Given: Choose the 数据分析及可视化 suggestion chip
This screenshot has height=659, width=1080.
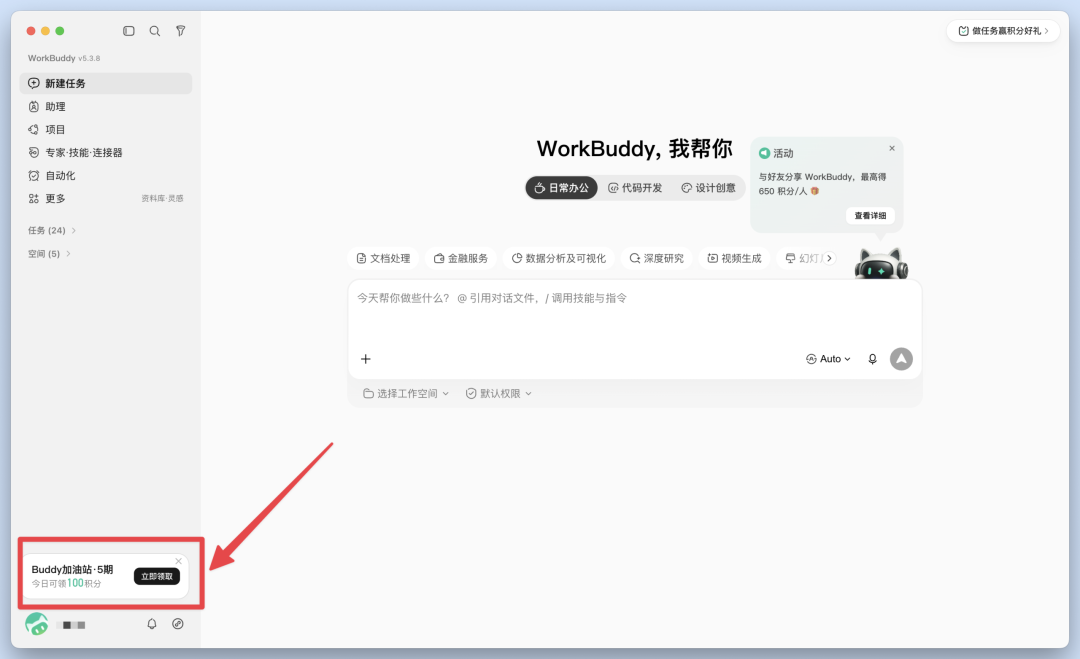Looking at the screenshot, I should click(x=559, y=258).
